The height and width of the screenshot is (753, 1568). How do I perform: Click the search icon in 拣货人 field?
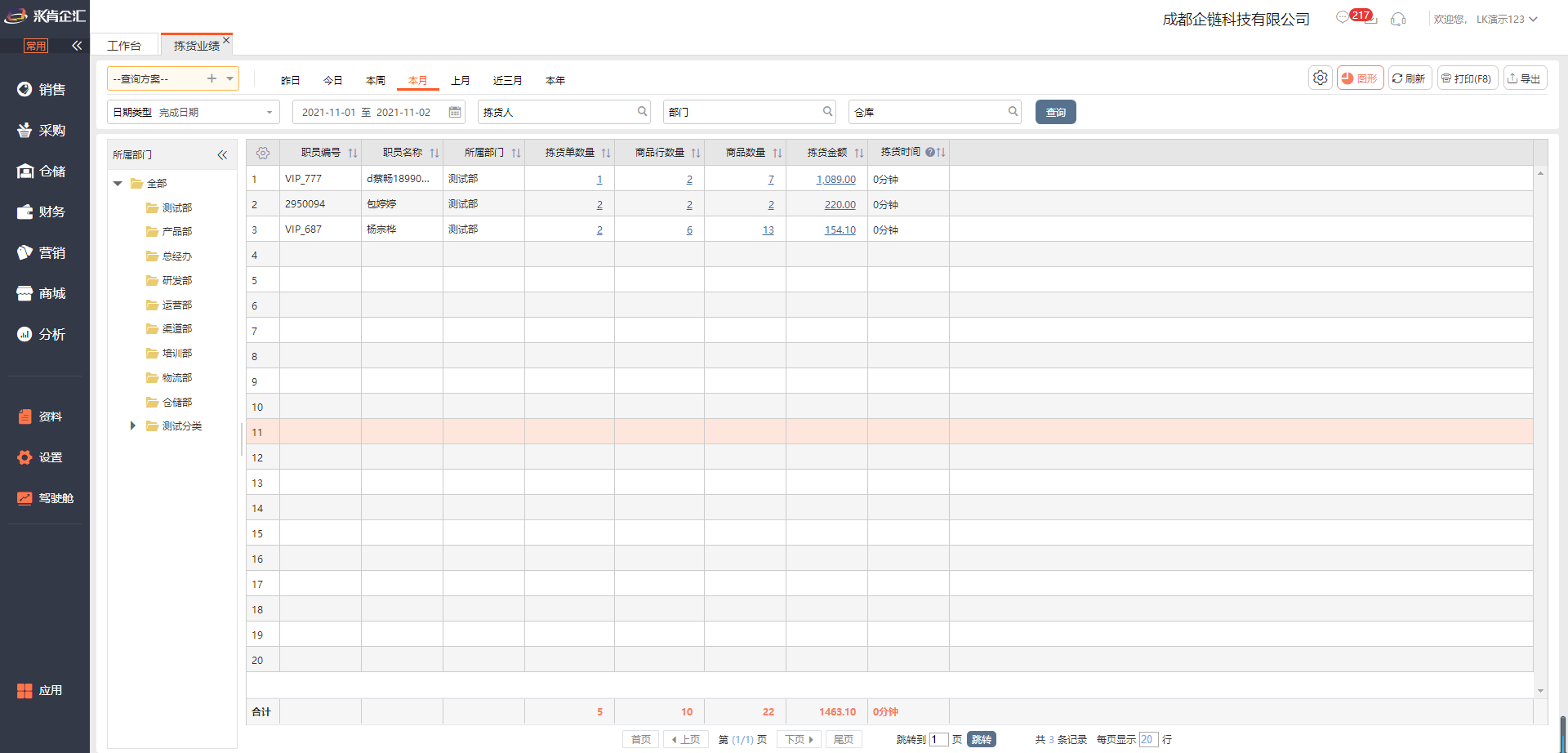coord(642,112)
